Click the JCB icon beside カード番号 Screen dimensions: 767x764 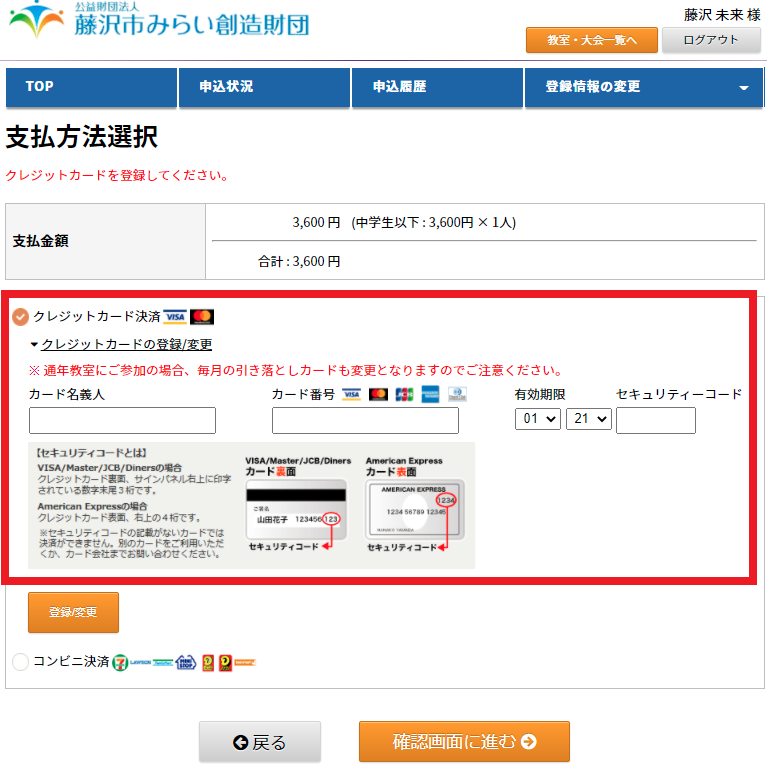pos(404,394)
